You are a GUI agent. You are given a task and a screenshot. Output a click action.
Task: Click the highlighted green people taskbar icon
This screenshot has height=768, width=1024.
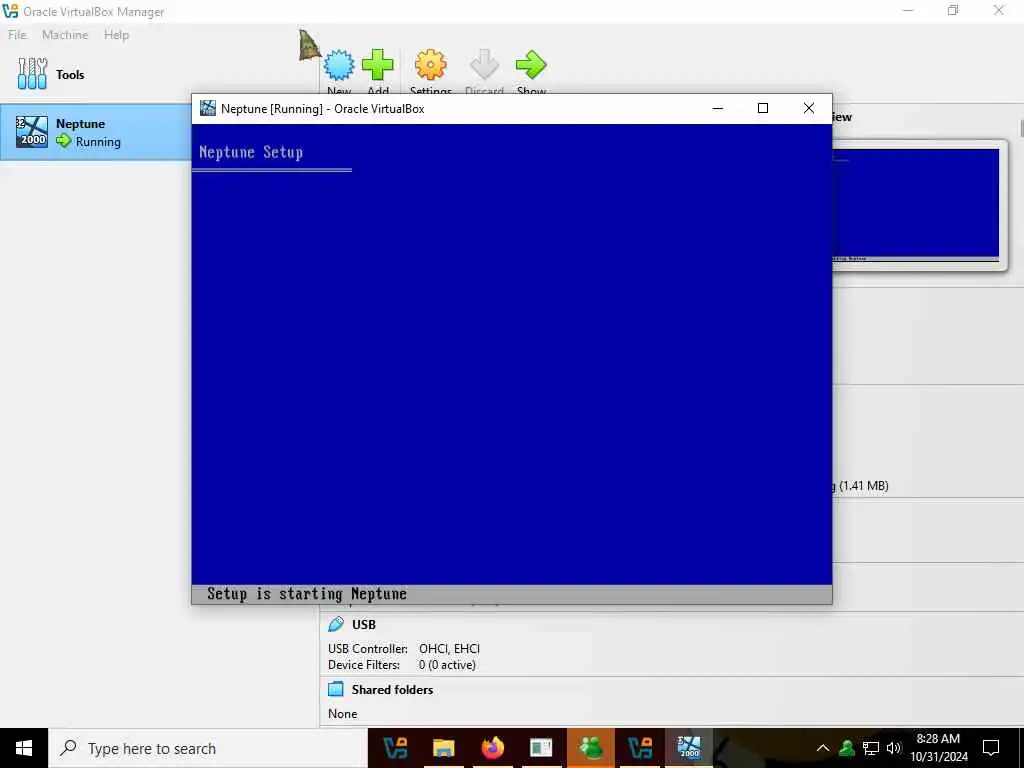[590, 748]
